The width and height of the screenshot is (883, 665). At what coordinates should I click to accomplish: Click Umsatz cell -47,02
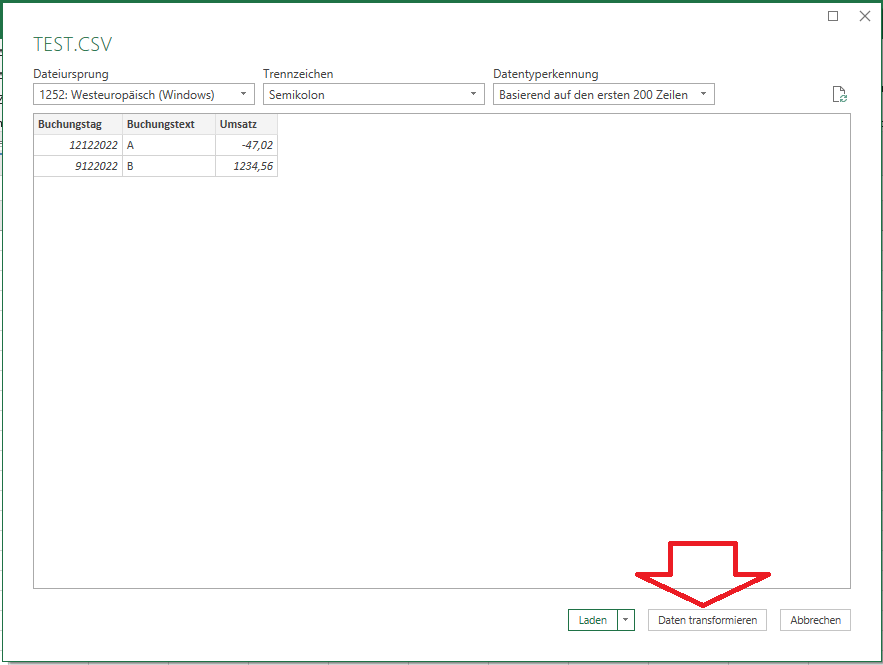click(246, 145)
